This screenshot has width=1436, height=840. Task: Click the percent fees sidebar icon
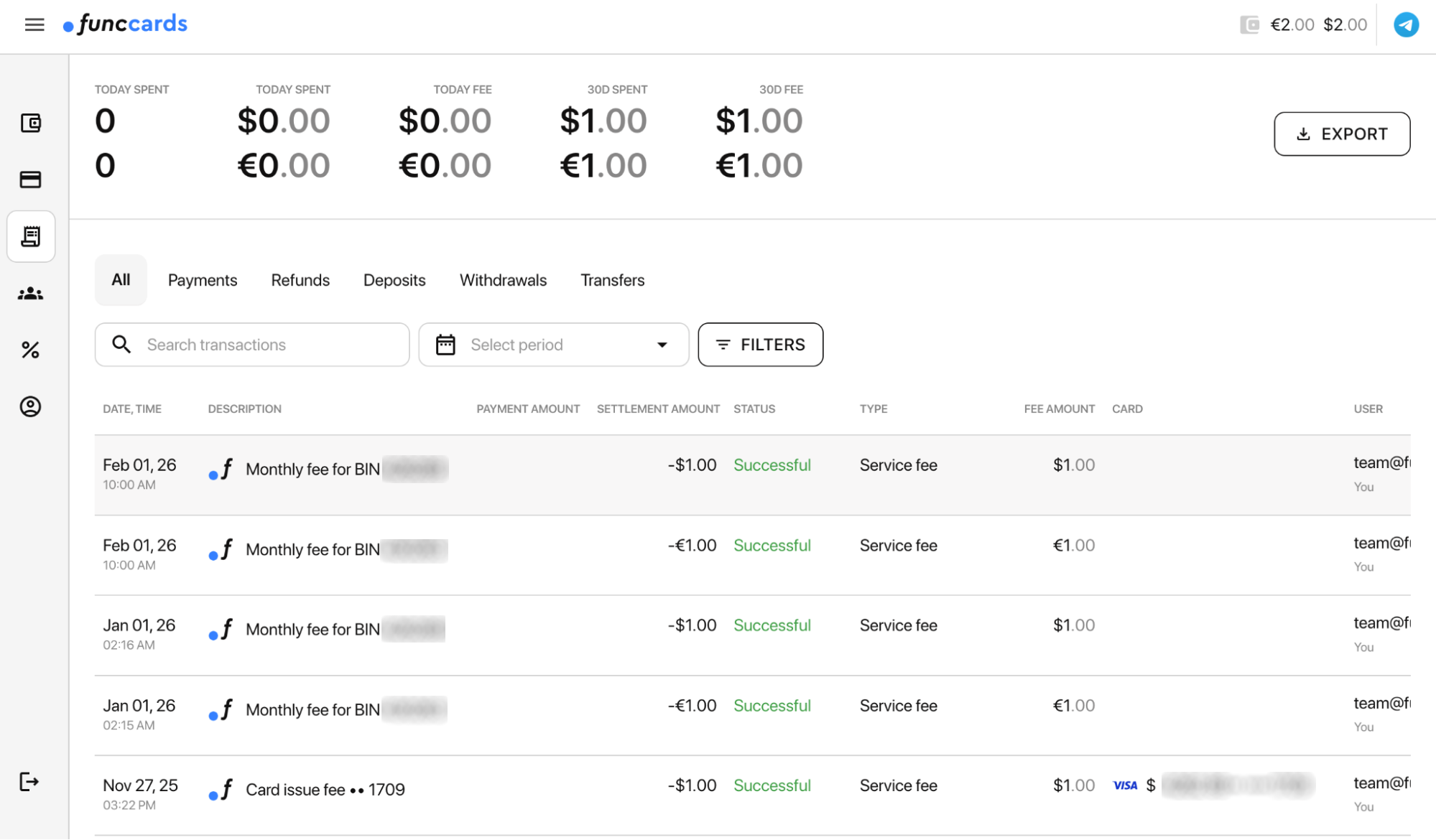tap(31, 350)
